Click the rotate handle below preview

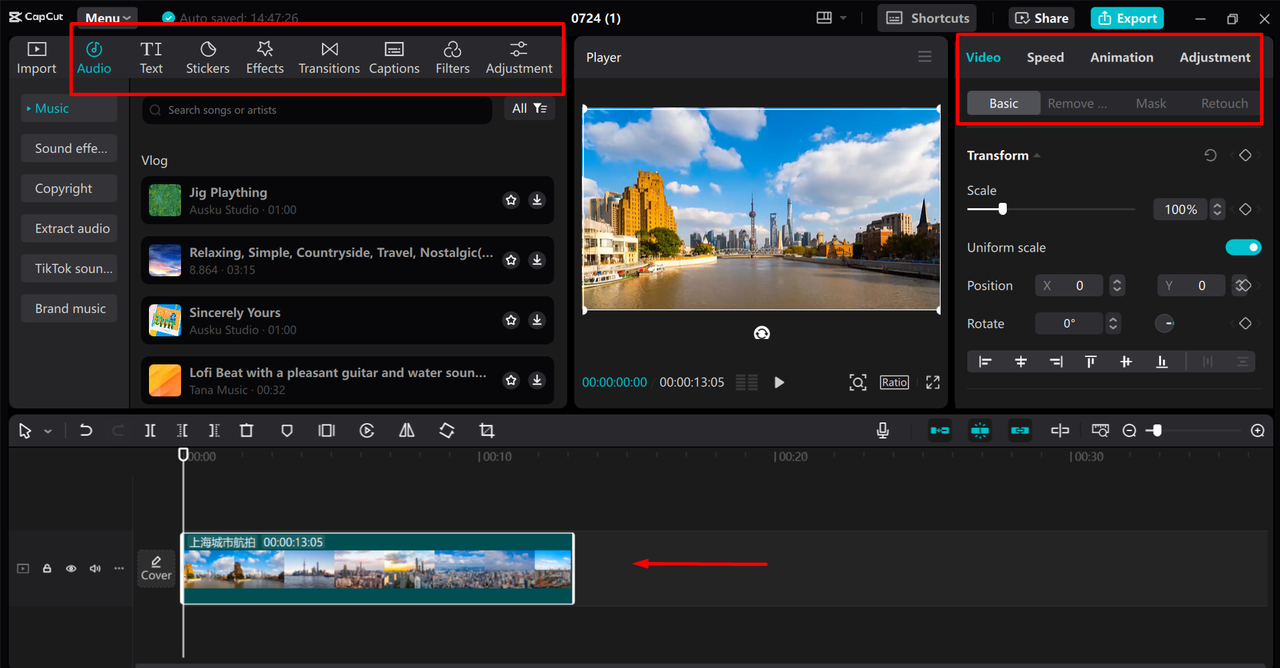click(762, 333)
